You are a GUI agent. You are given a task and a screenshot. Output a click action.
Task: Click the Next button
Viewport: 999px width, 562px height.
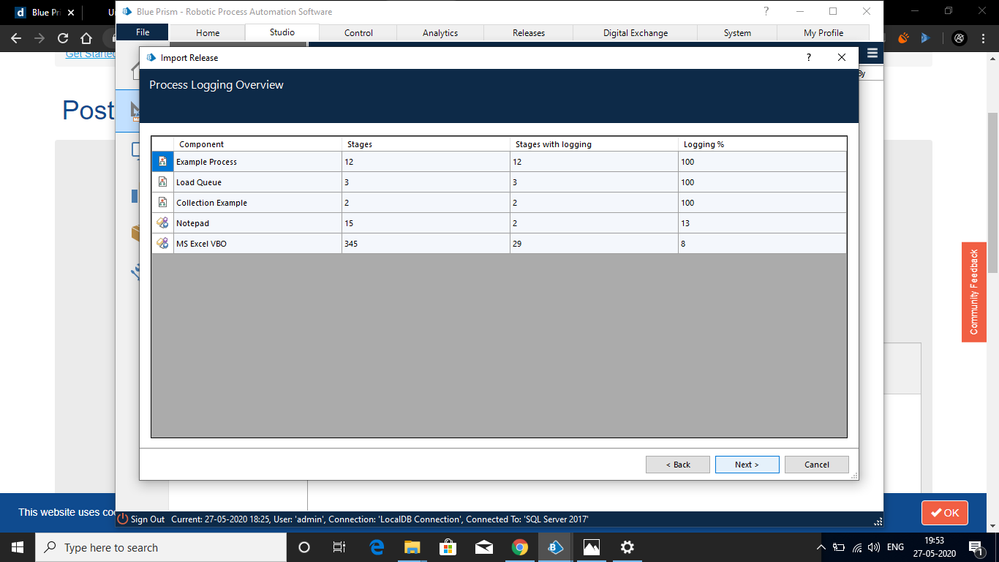[x=747, y=465]
